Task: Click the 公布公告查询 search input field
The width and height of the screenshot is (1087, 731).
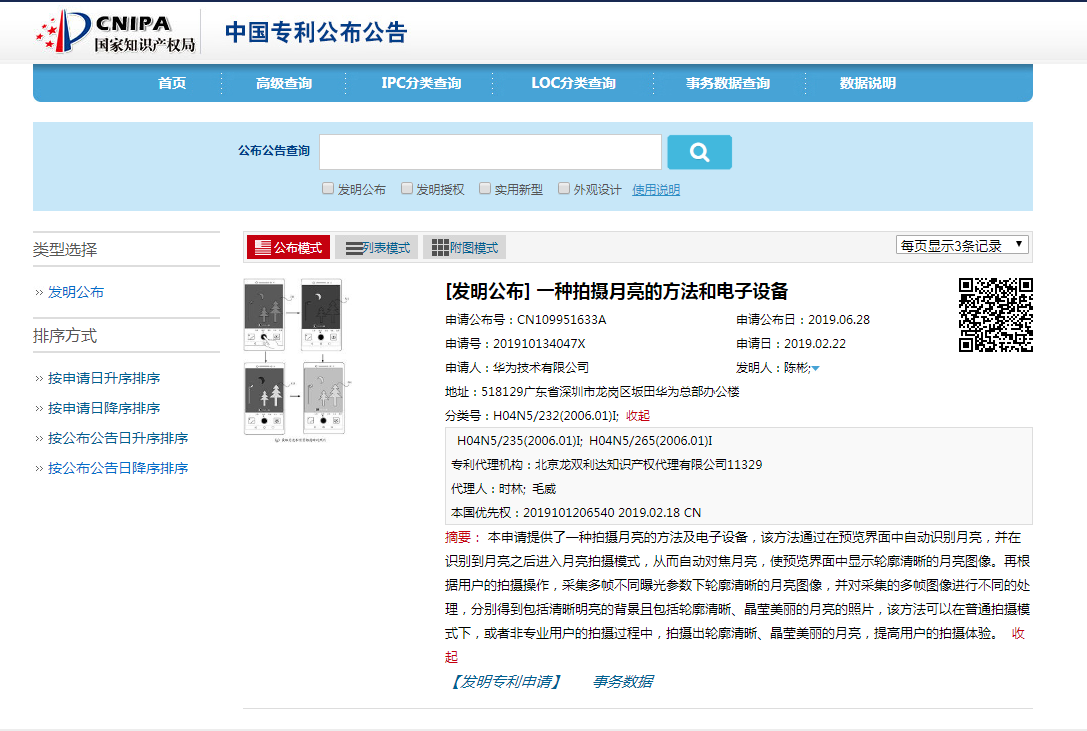Action: [x=490, y=152]
